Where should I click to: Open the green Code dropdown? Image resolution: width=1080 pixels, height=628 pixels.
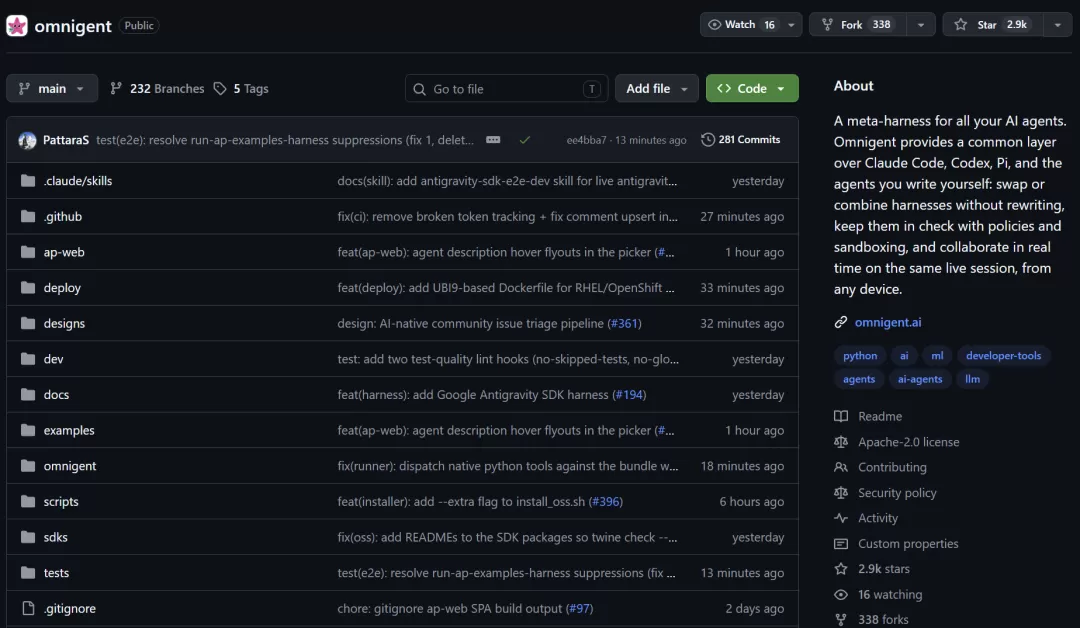pyautogui.click(x=752, y=88)
